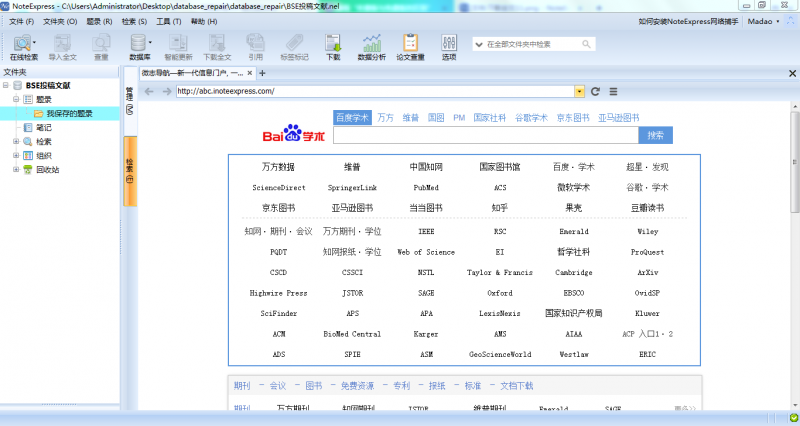
Task: Open the browser hamburger menu
Action: point(613,91)
